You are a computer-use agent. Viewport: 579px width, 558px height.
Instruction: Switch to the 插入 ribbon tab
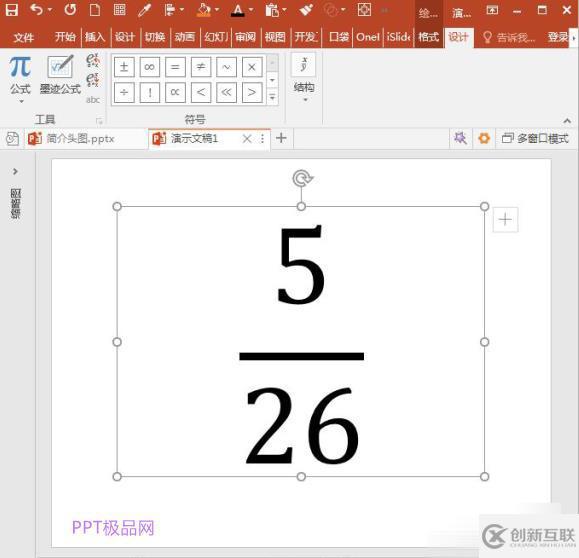point(95,37)
